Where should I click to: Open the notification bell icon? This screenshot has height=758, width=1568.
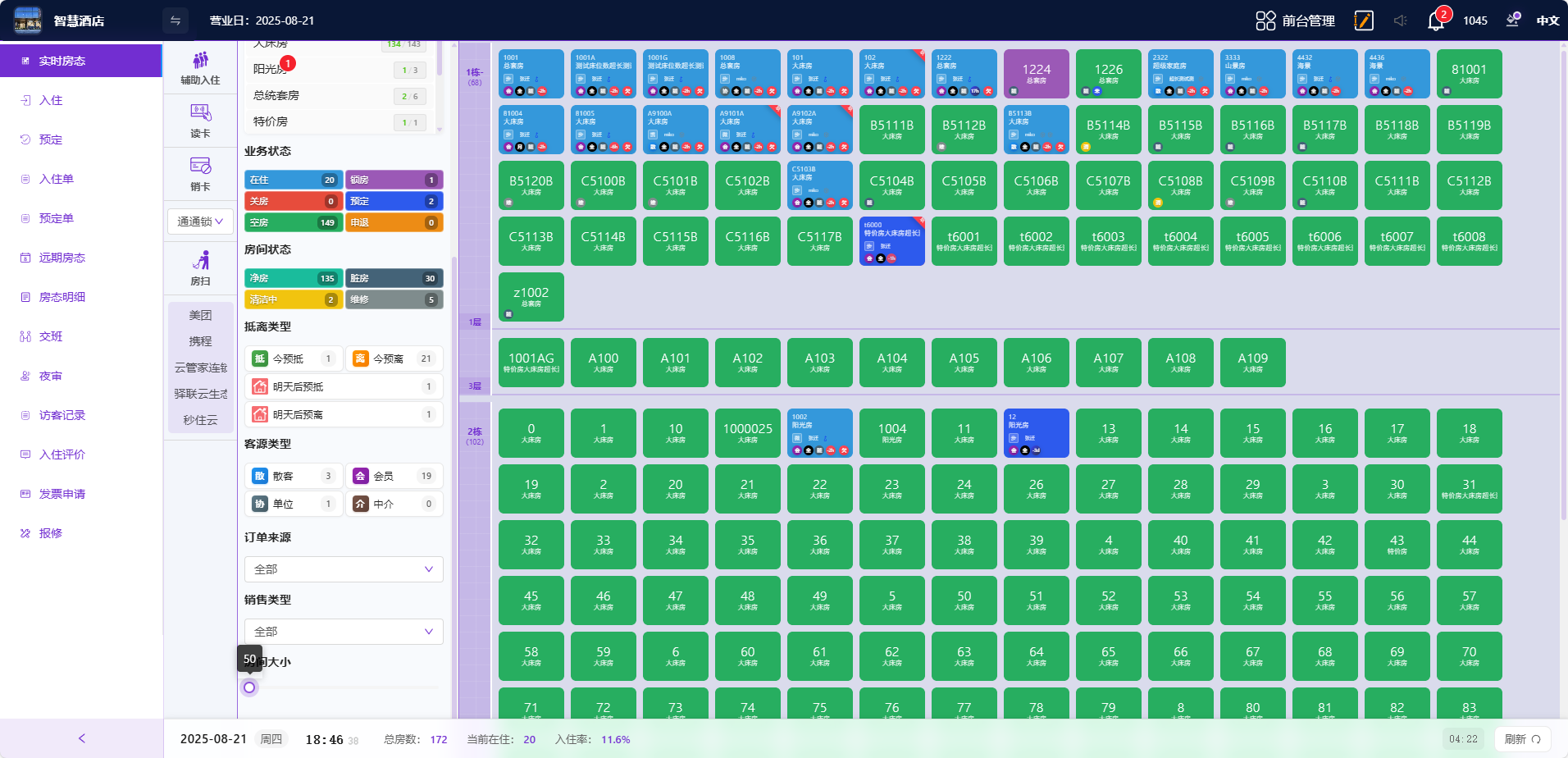[x=1435, y=21]
